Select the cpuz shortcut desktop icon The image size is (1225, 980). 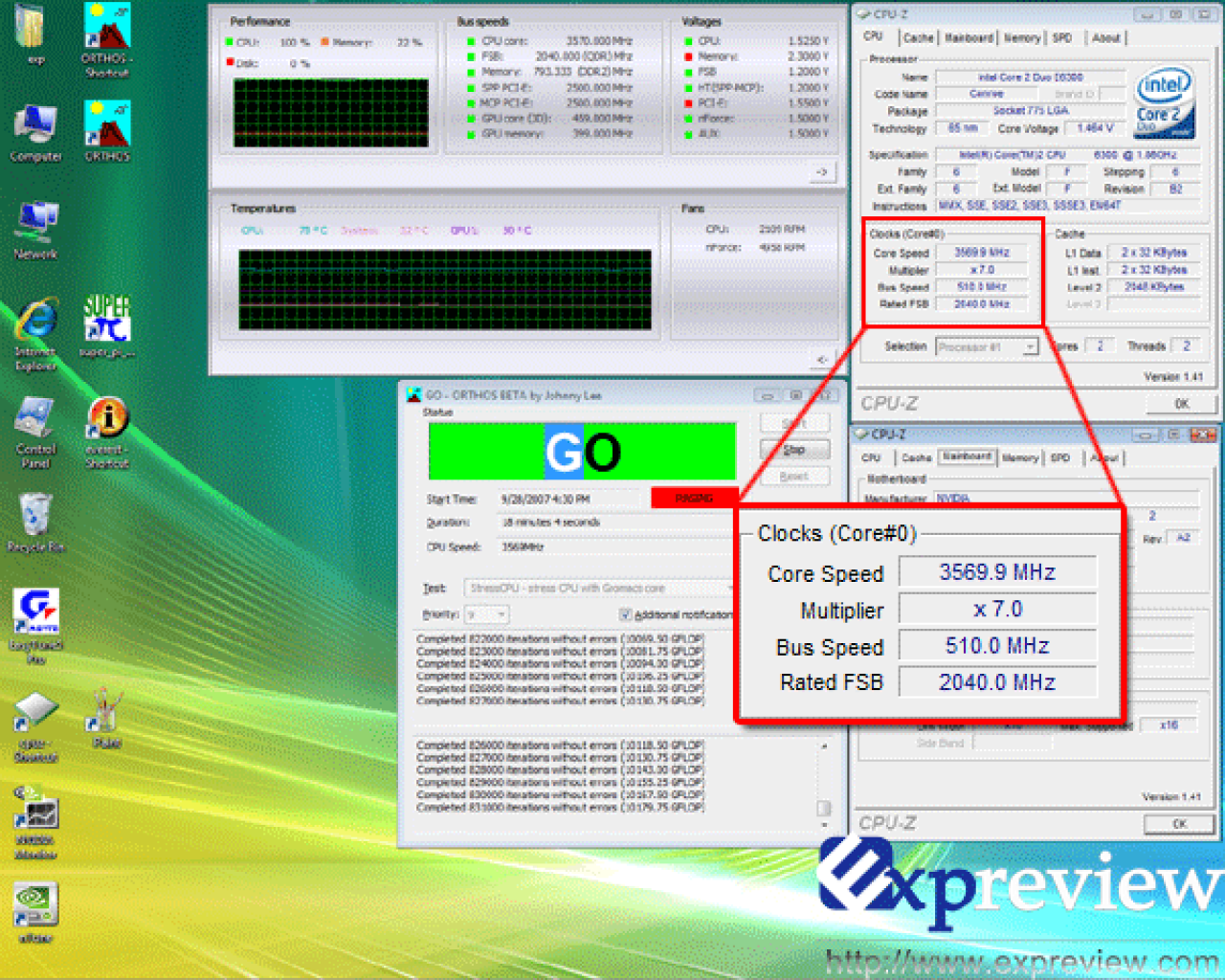[x=35, y=727]
